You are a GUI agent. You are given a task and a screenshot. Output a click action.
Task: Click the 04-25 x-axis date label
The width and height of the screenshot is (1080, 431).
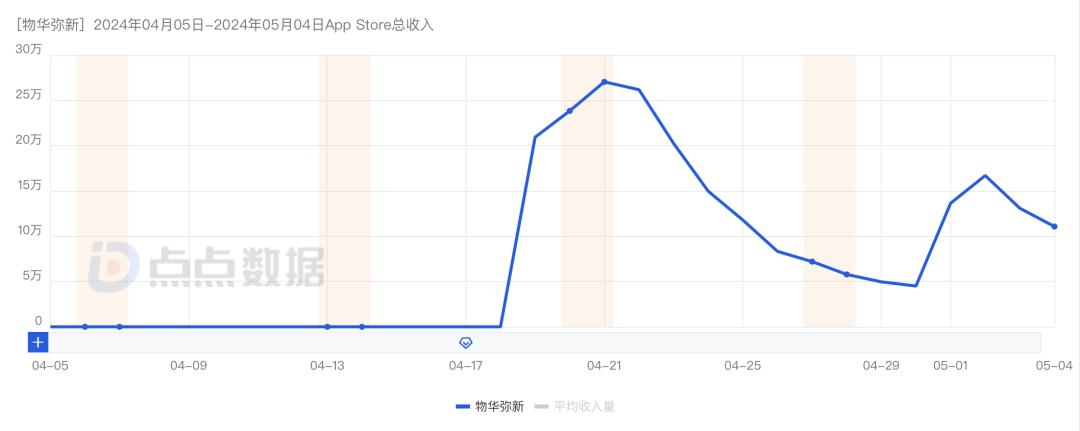pos(742,366)
